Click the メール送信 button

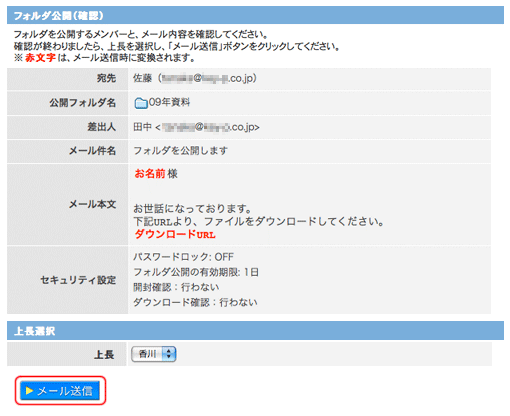click(60, 390)
